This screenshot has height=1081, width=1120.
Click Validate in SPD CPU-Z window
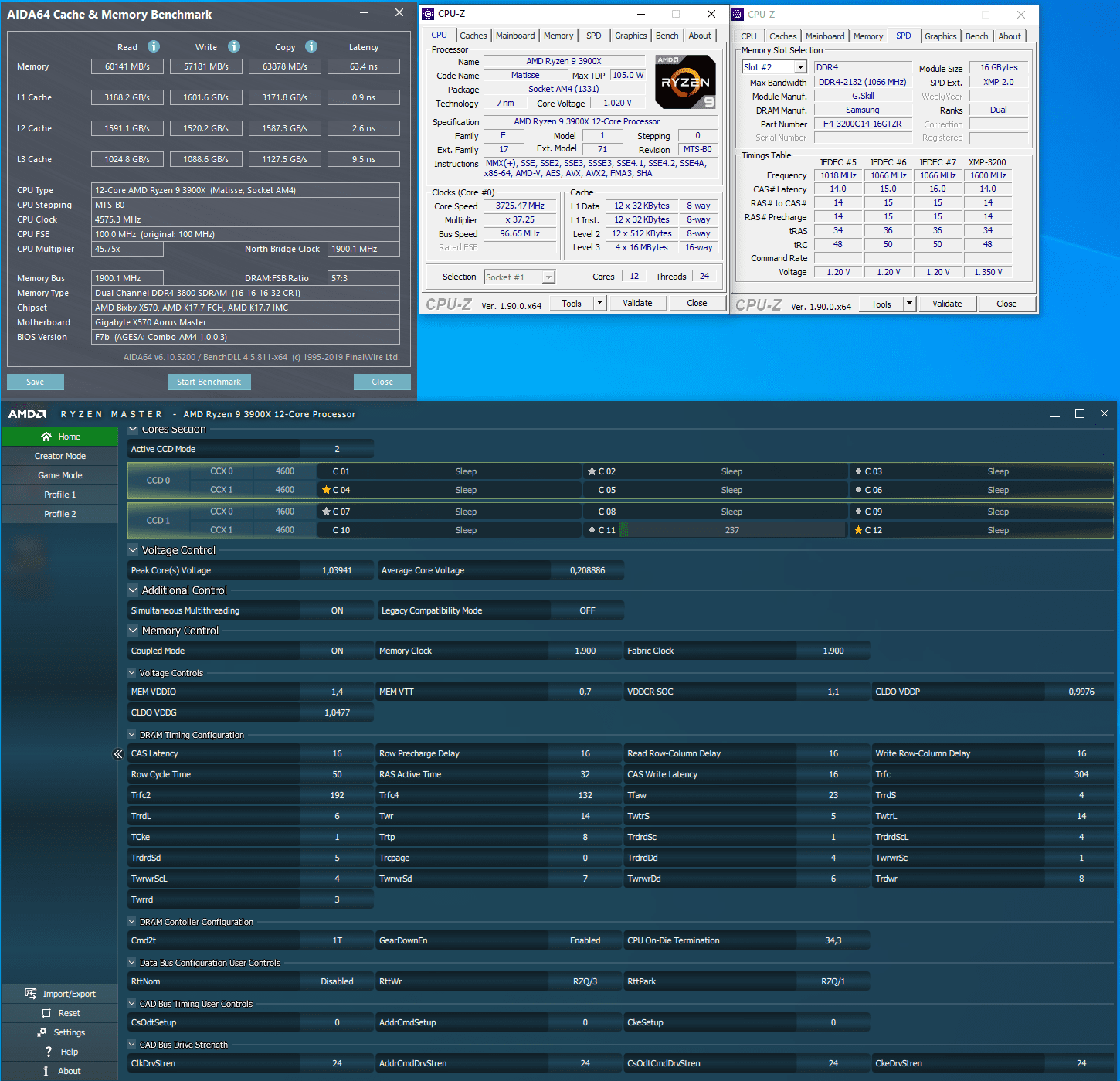coord(947,304)
